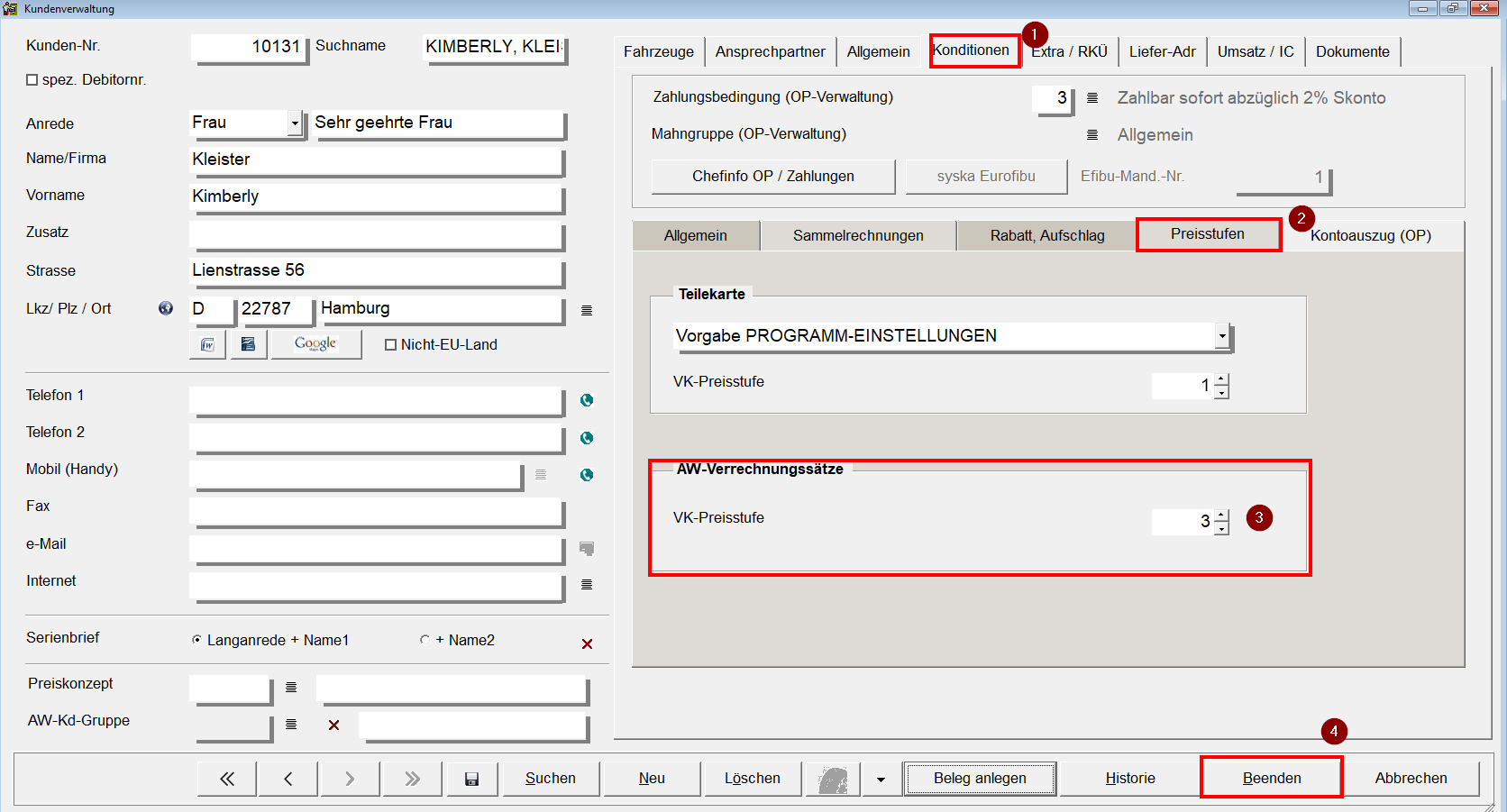This screenshot has height=812, width=1507.
Task: Click the Löschen button
Action: pyautogui.click(x=753, y=779)
